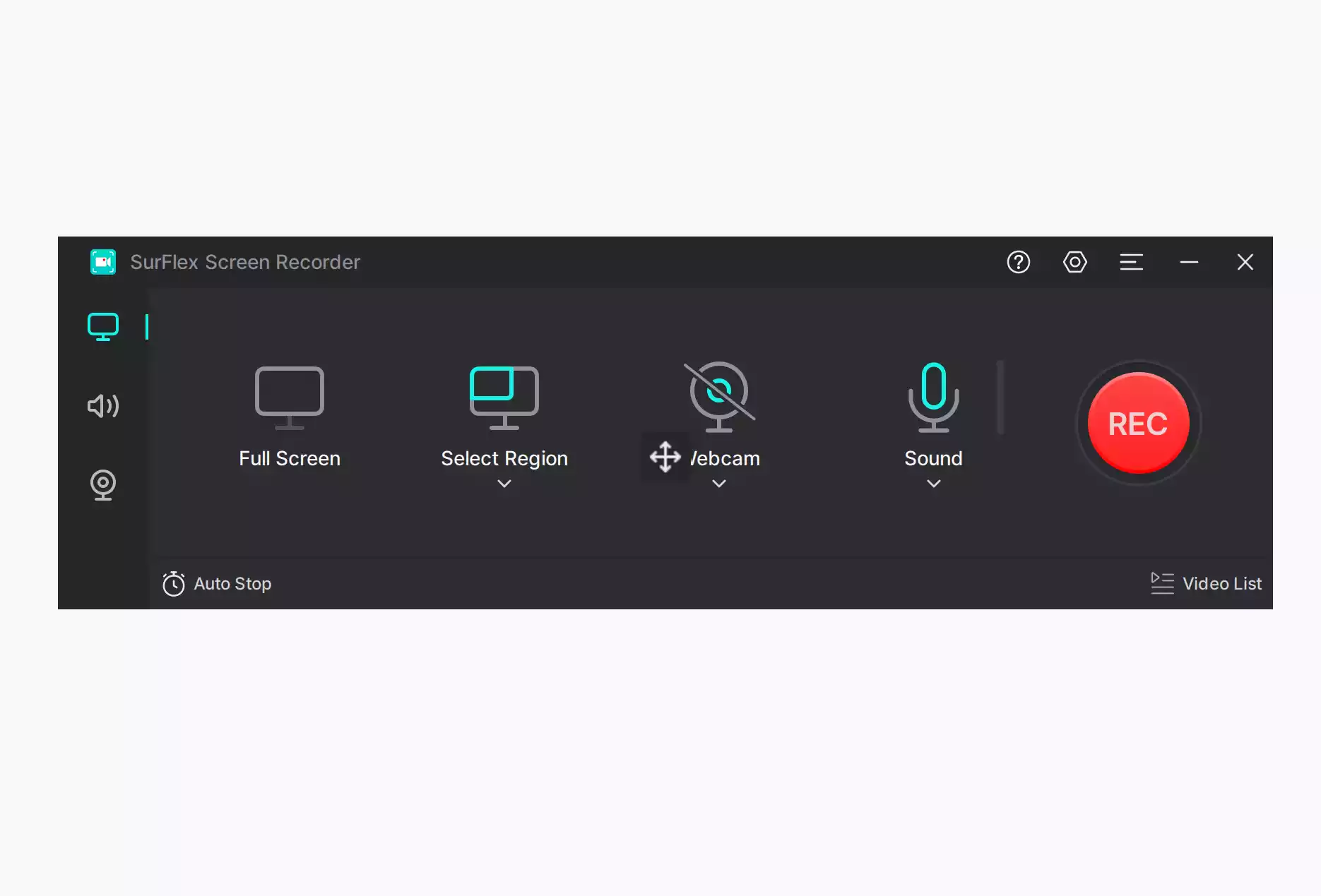Expand the Sound dropdown chevron
The height and width of the screenshot is (896, 1321).
point(934,484)
